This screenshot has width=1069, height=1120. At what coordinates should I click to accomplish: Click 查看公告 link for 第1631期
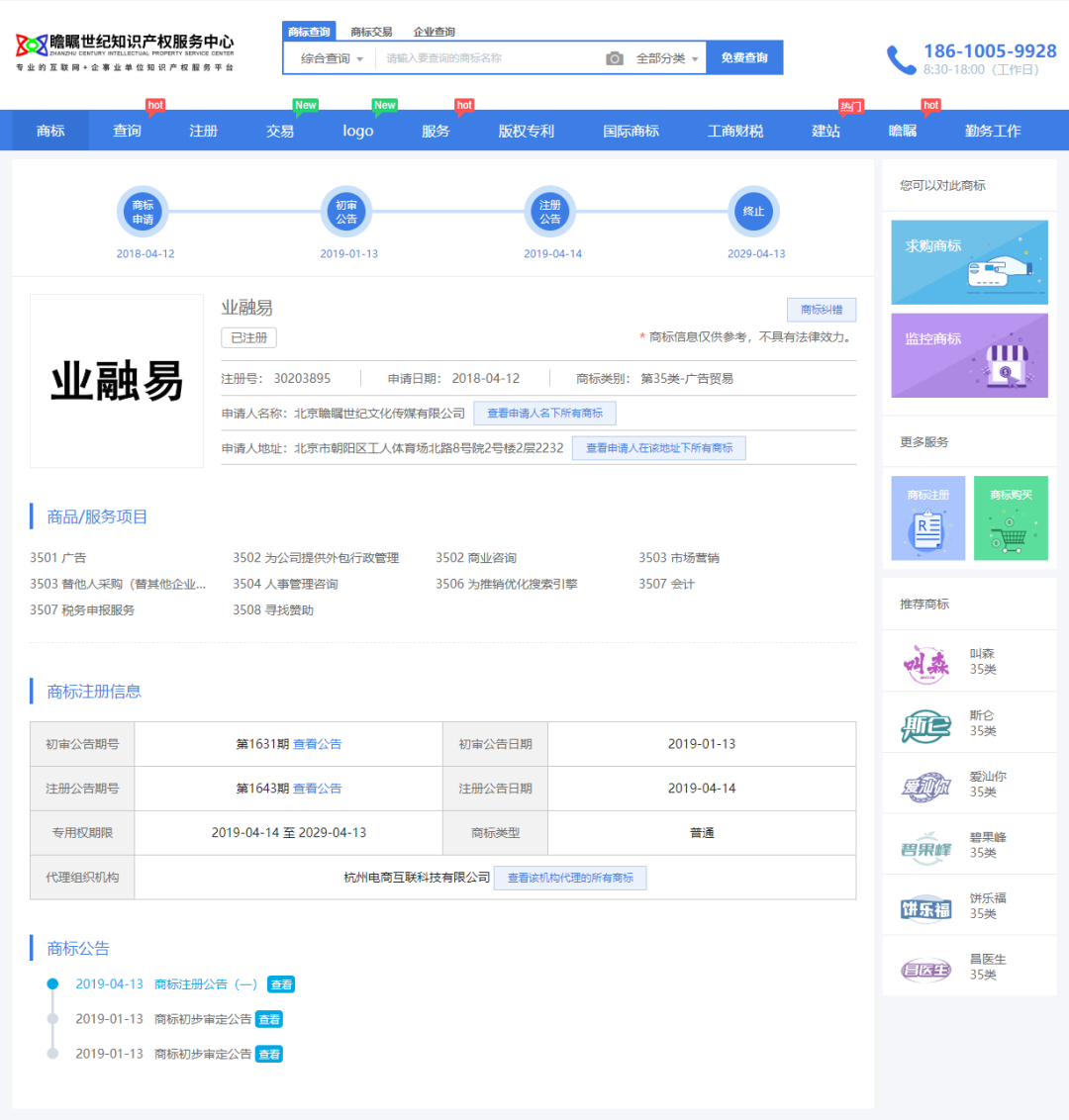pyautogui.click(x=317, y=744)
